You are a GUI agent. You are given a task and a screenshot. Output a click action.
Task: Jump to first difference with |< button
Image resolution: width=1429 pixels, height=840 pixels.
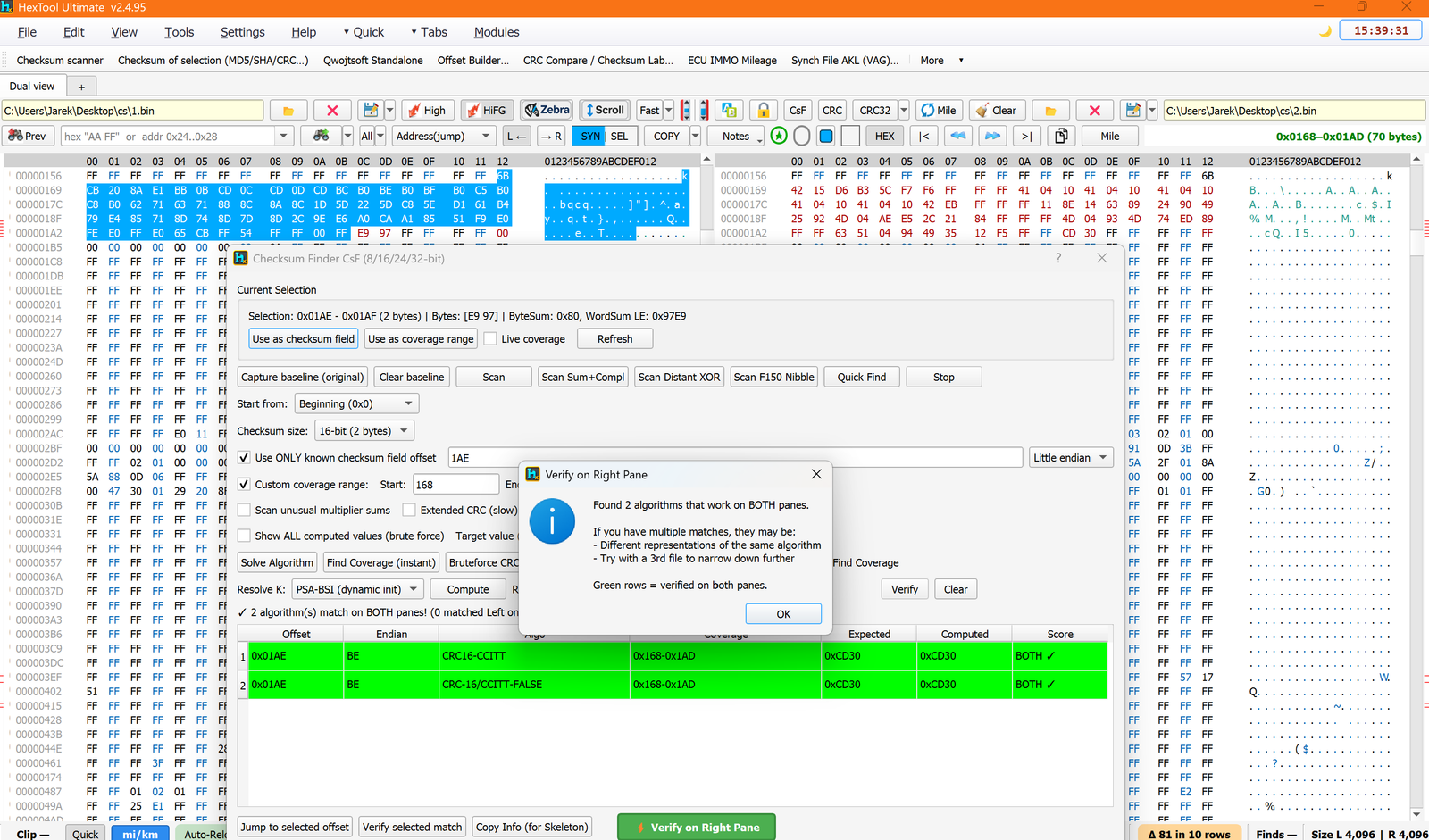924,136
